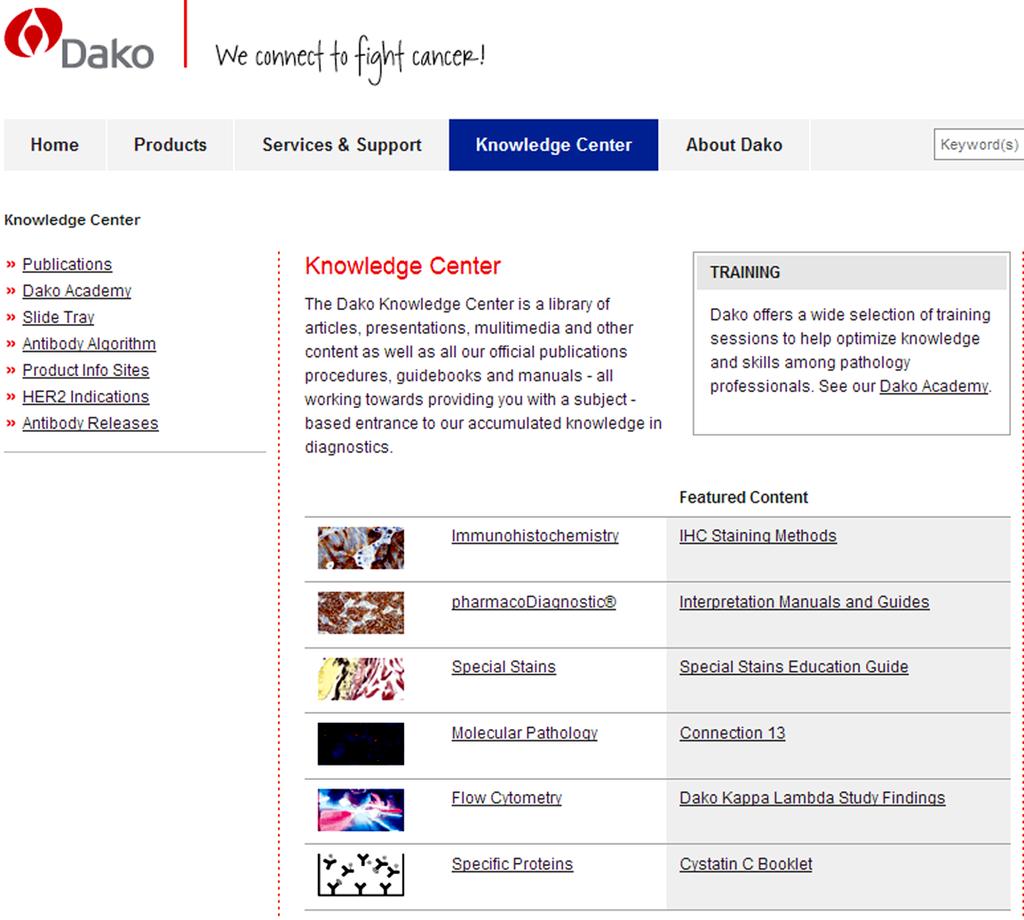Open the Special Stains topic link

(x=504, y=667)
